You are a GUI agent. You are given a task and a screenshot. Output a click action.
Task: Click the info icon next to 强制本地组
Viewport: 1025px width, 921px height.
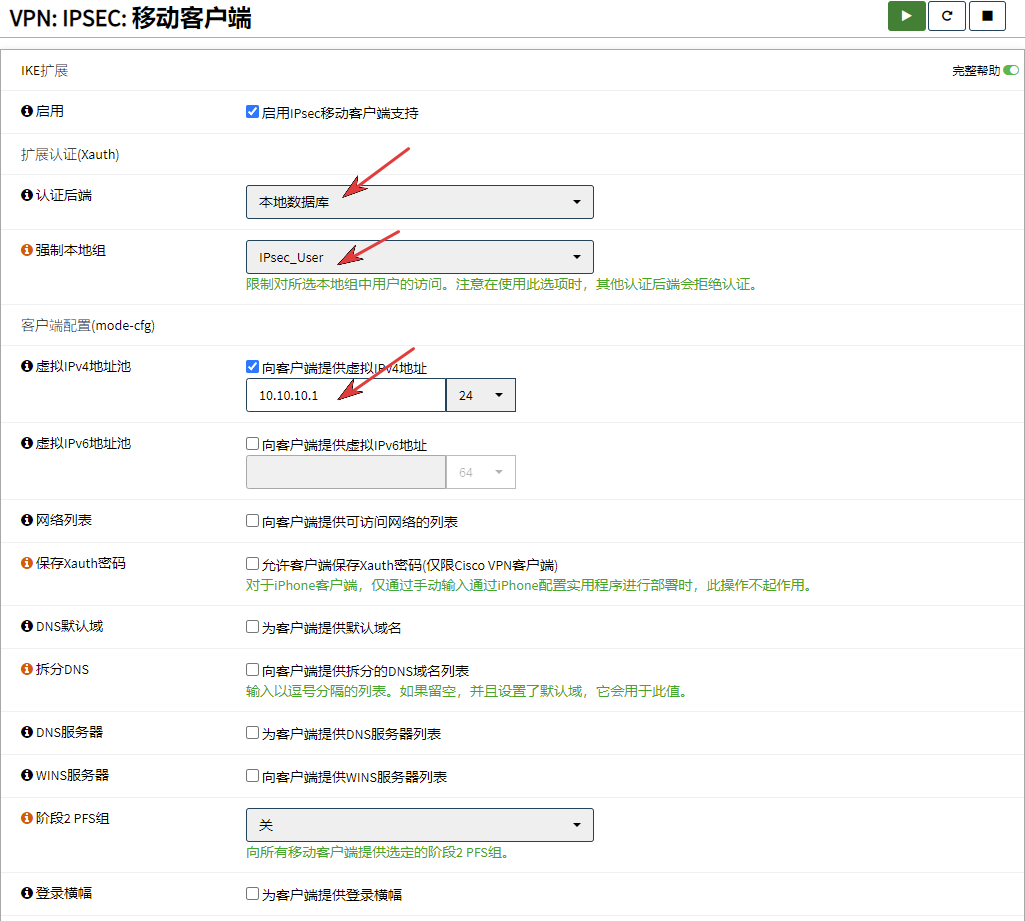click(27, 250)
